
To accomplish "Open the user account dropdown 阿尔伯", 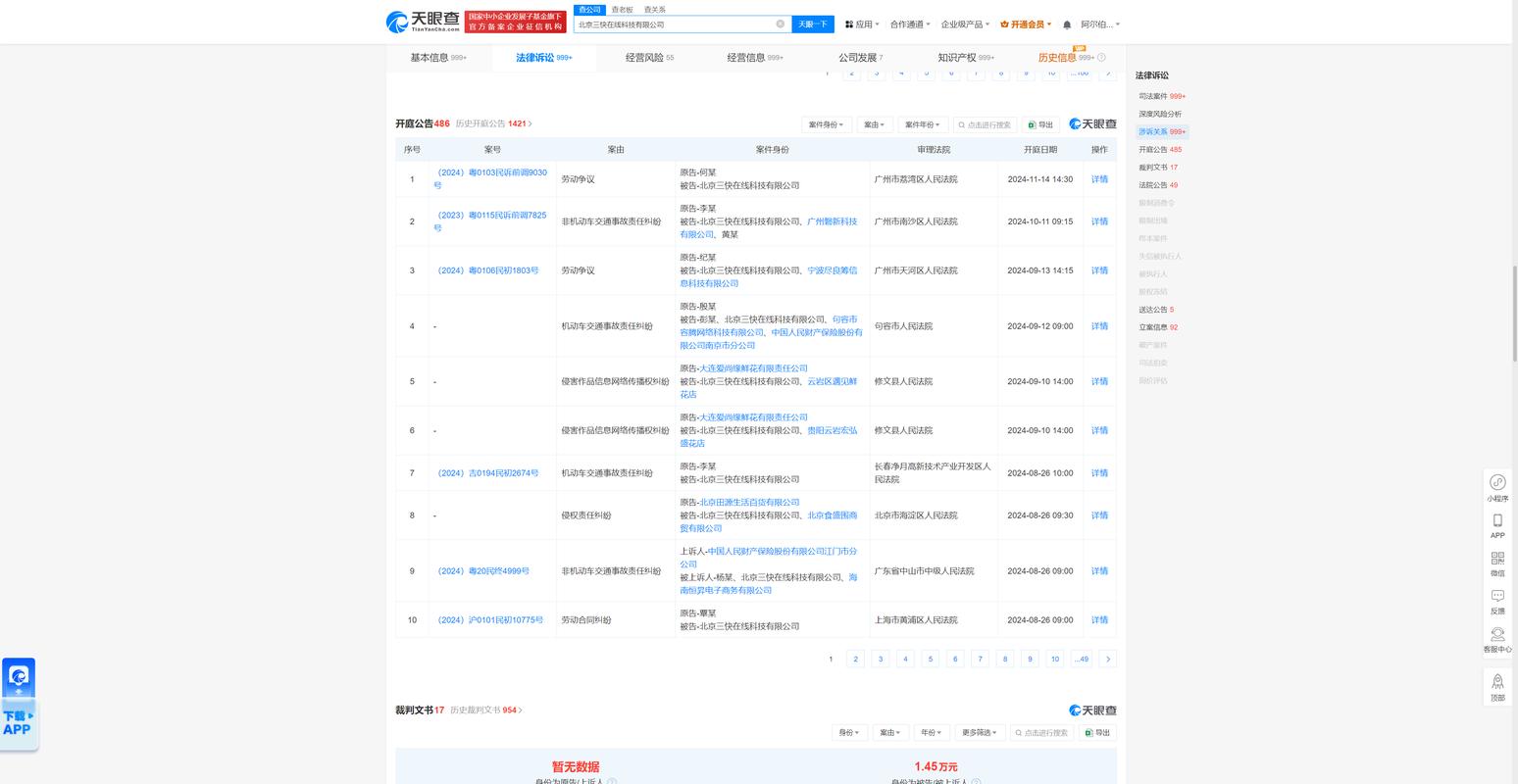I will (1100, 24).
